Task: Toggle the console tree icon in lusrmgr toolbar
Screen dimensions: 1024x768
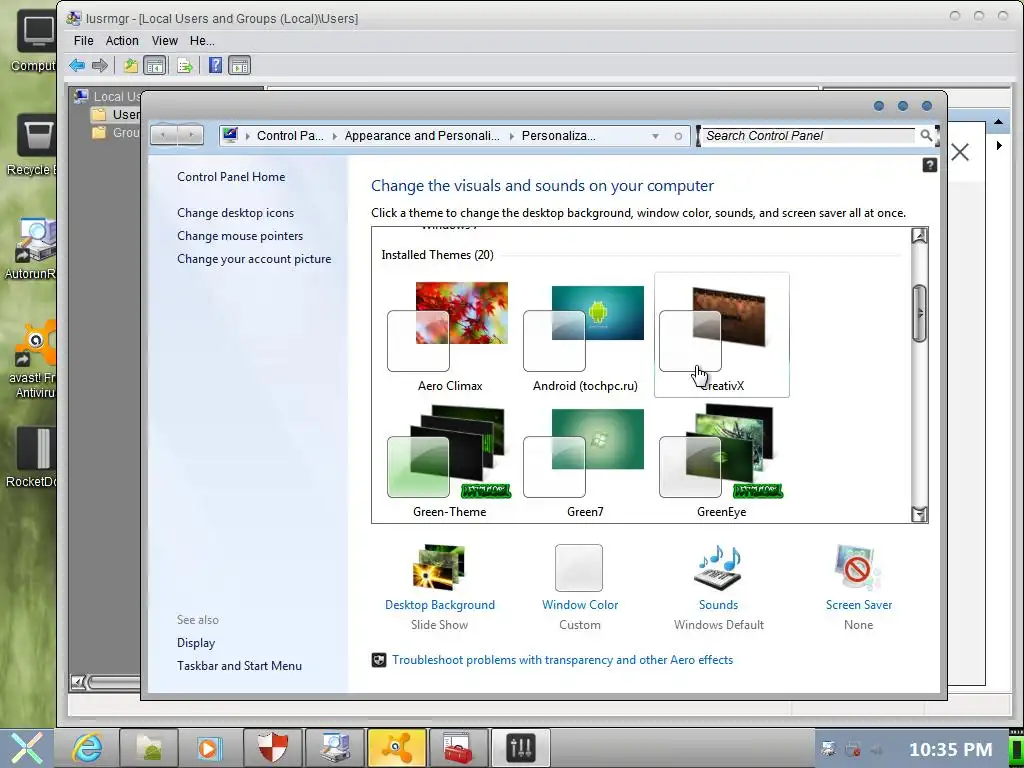Action: pos(155,65)
